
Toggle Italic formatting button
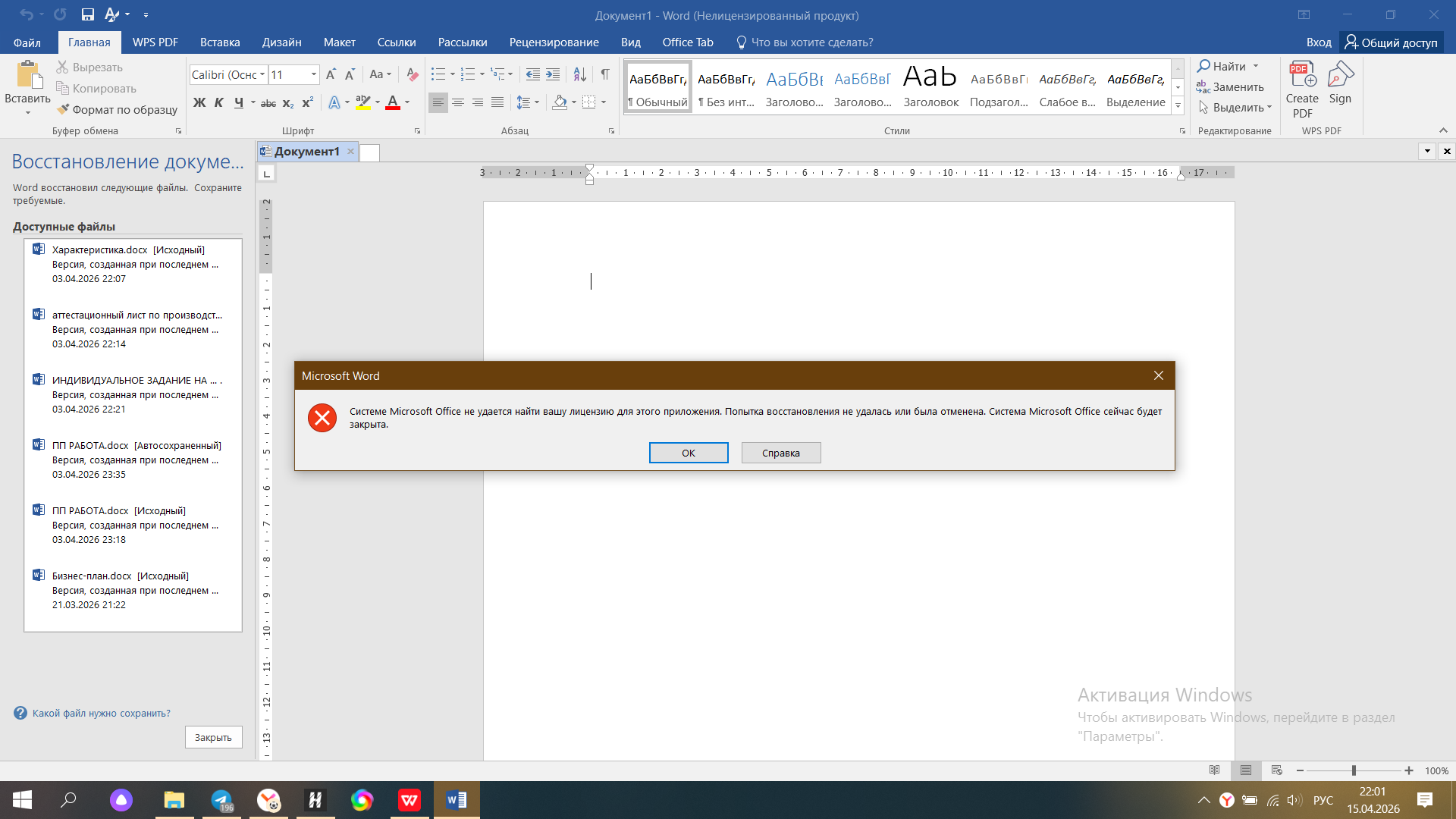[x=219, y=102]
